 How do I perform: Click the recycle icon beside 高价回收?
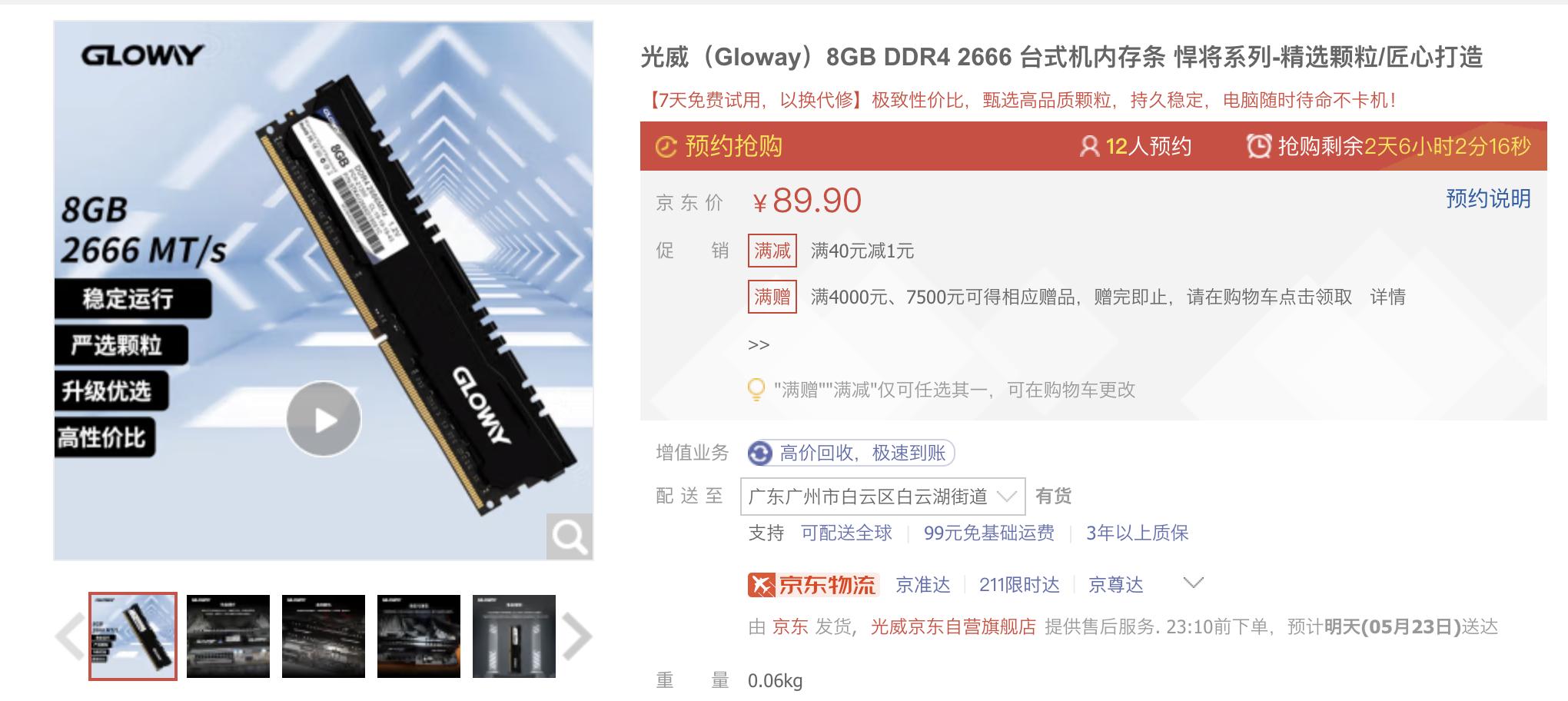(x=760, y=453)
